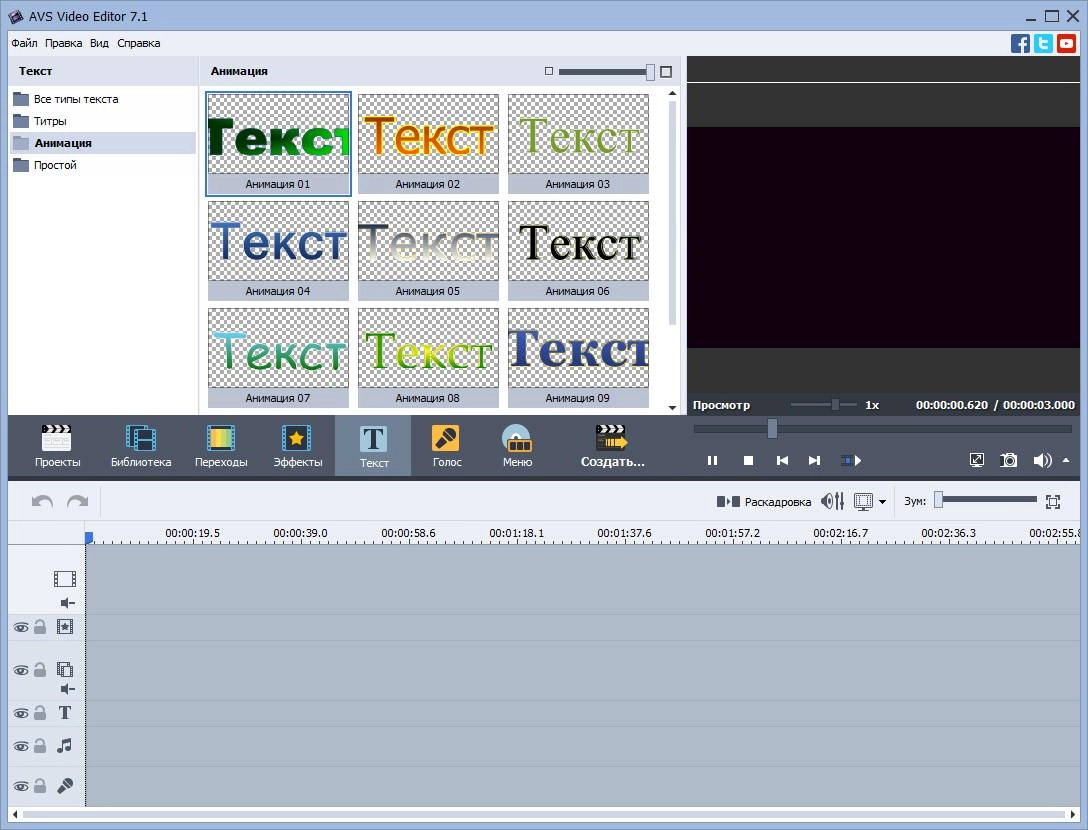Screen dimensions: 1088x830
Task: Choose the Анимация 03 text preset
Action: [578, 144]
